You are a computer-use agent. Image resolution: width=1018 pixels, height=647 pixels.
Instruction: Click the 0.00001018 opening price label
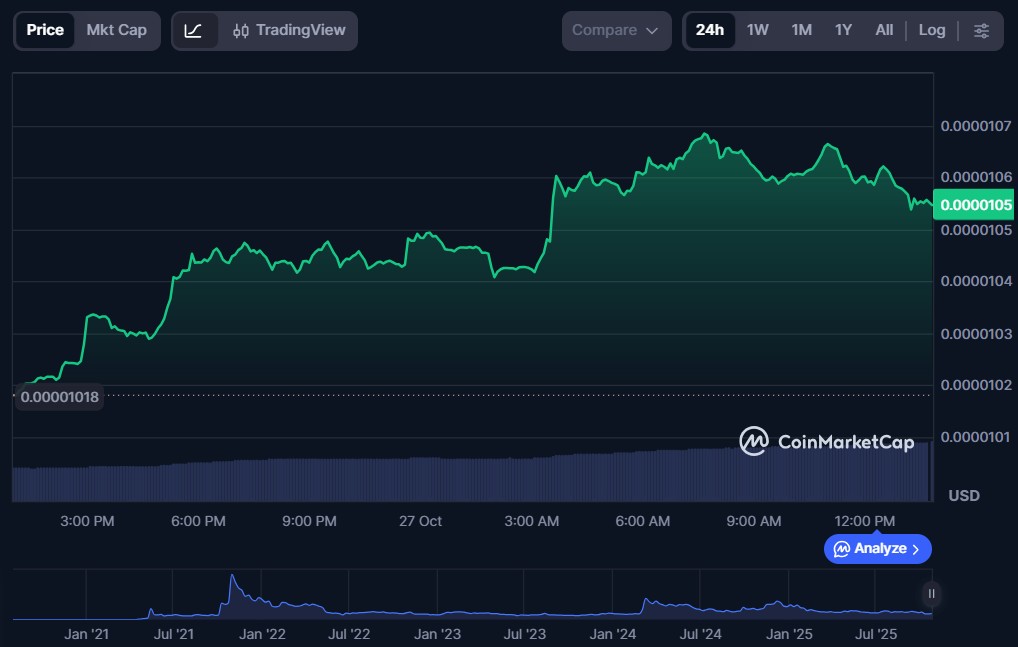click(x=60, y=397)
